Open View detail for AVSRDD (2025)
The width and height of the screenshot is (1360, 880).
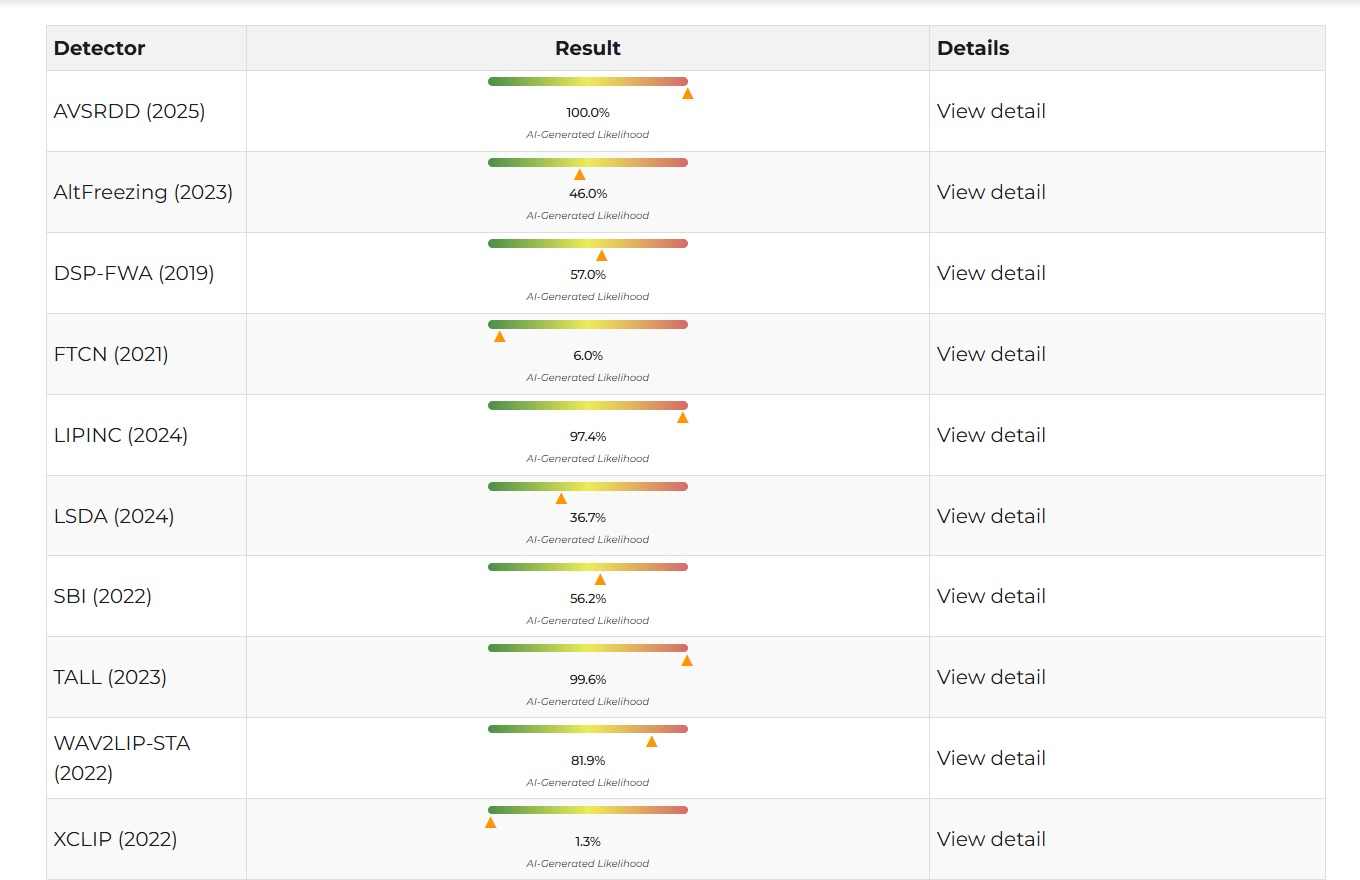coord(991,111)
